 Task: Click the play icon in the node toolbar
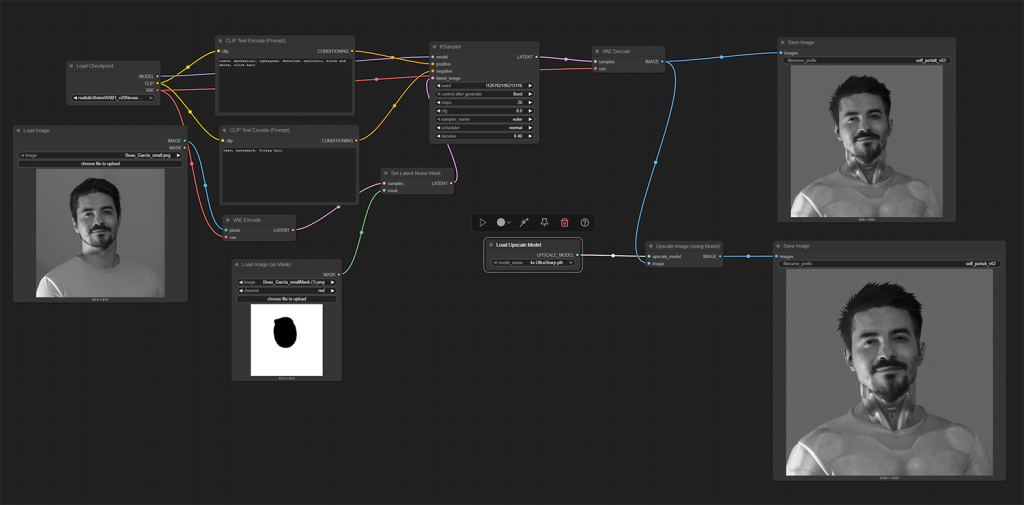click(483, 222)
